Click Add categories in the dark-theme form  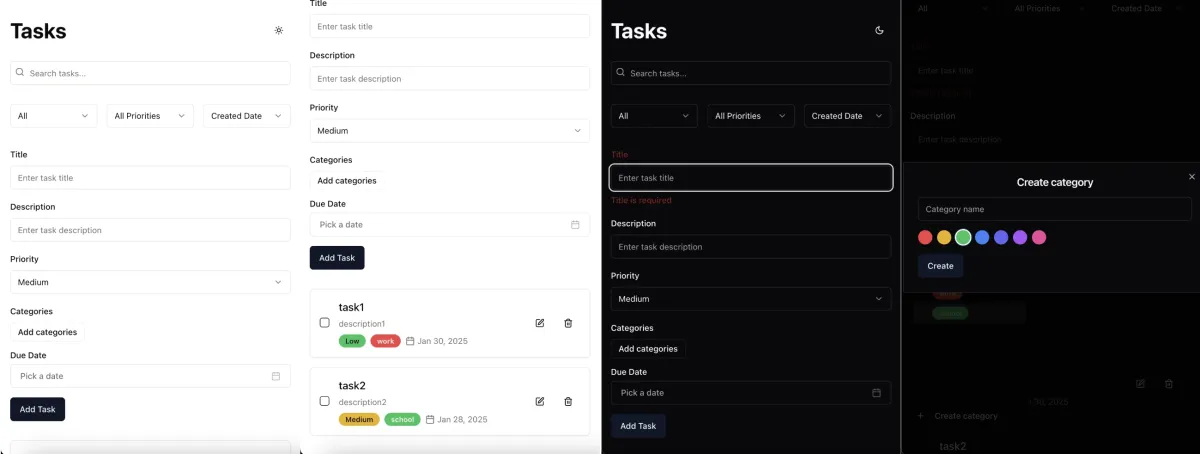tap(648, 349)
